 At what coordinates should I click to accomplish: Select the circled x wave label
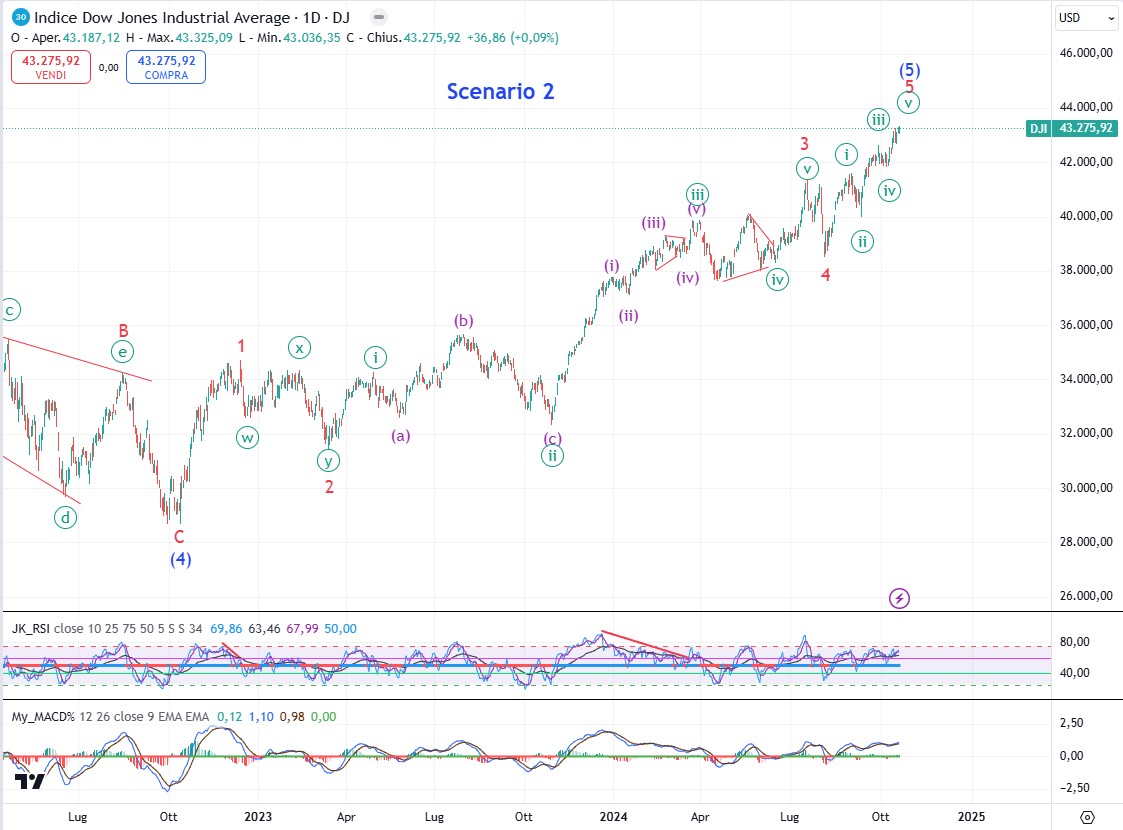(x=299, y=348)
